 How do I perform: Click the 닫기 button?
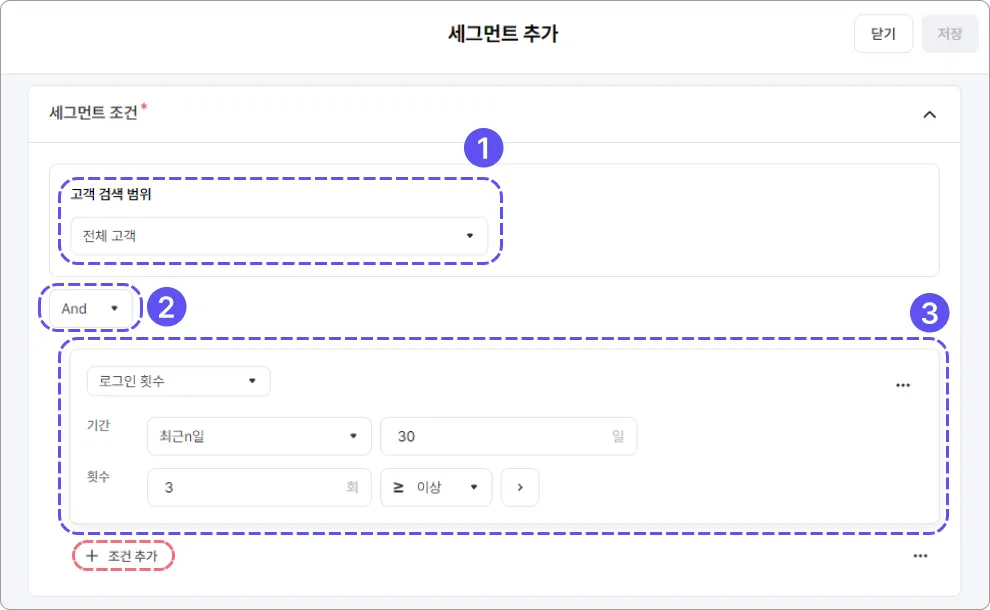(x=883, y=34)
